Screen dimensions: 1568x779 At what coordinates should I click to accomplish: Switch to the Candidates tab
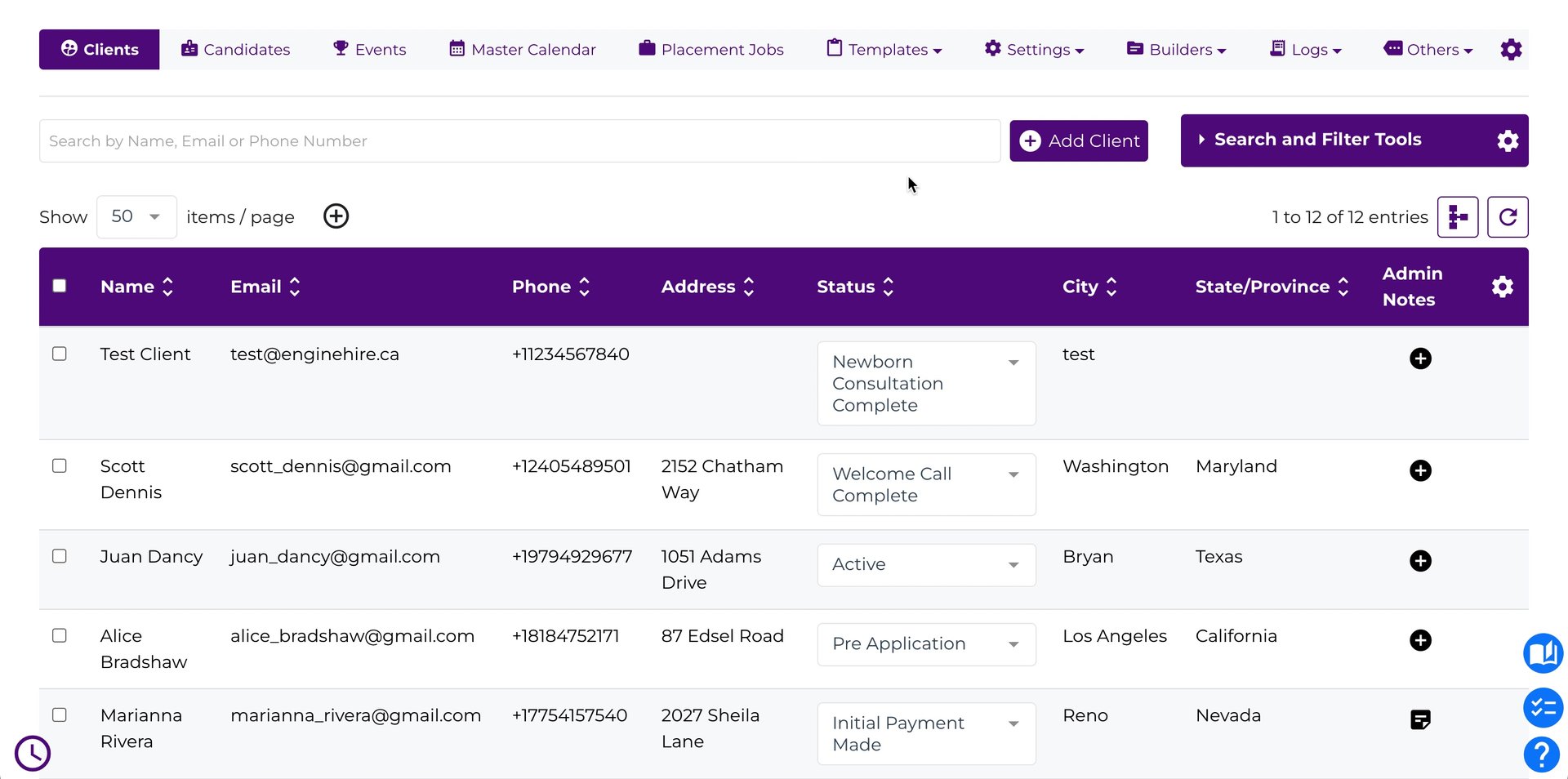[235, 50]
